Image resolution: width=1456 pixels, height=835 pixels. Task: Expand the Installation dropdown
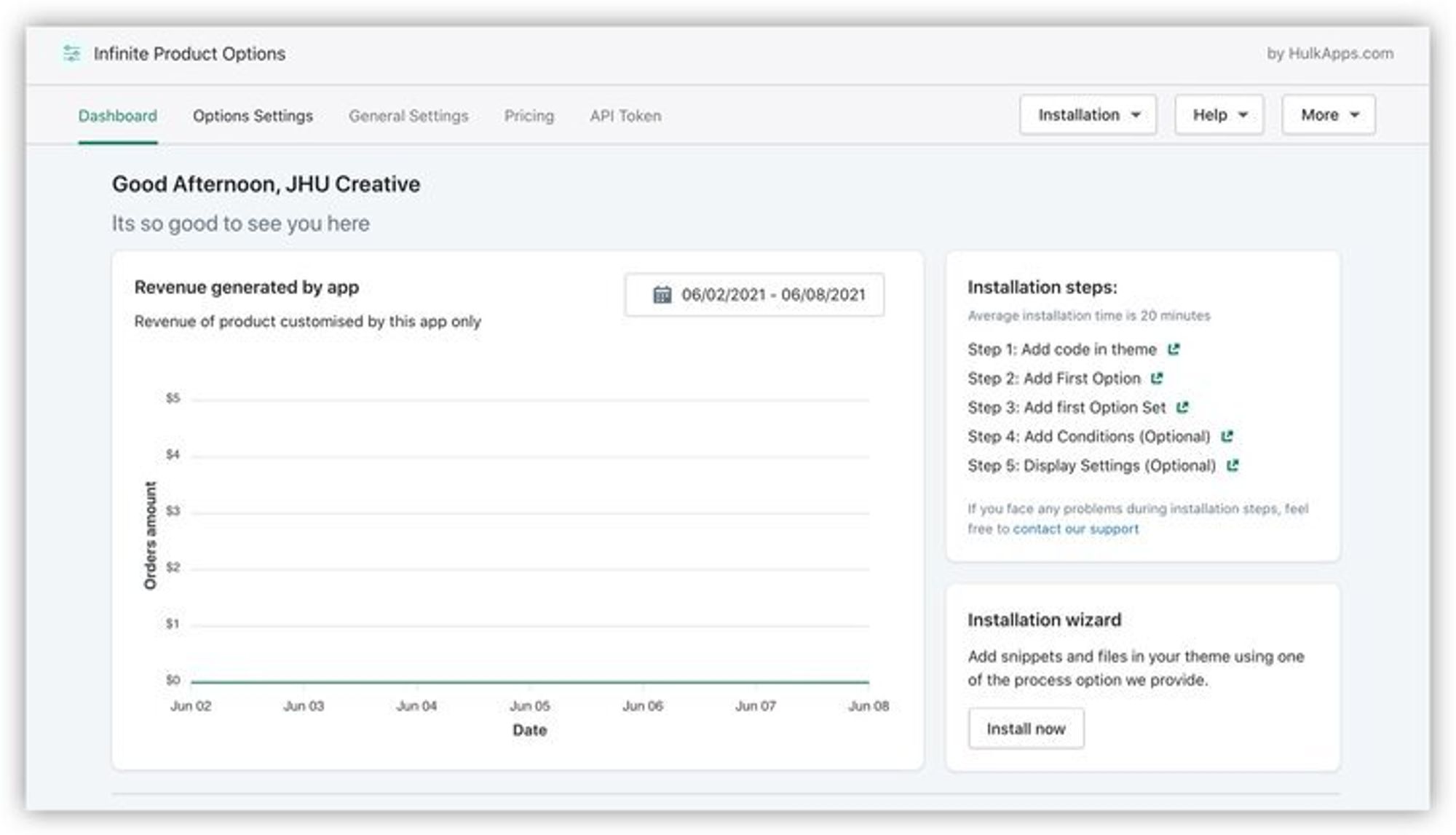1088,115
